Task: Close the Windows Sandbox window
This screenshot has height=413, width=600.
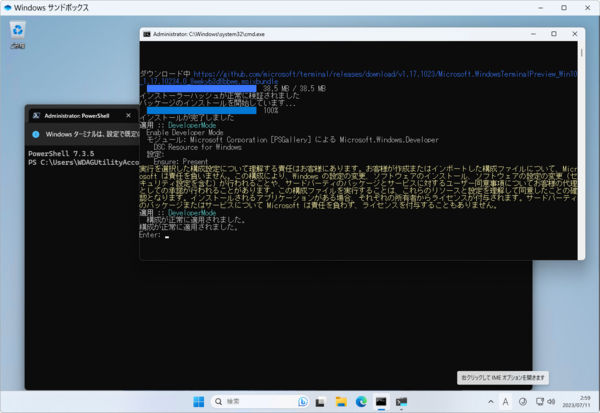Action: 587,8
